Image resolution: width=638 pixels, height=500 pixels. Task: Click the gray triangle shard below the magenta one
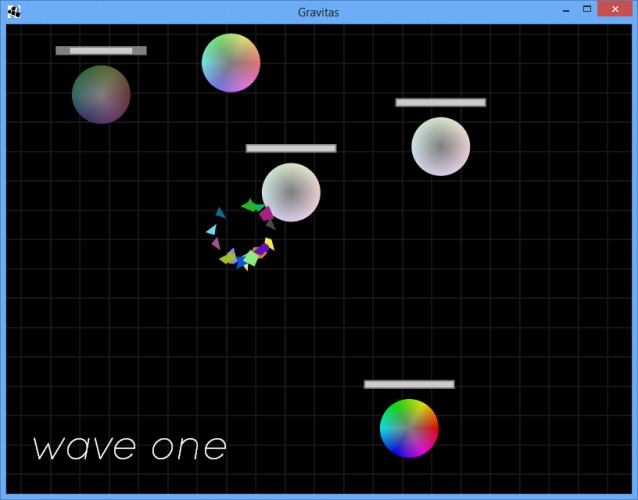(x=271, y=225)
